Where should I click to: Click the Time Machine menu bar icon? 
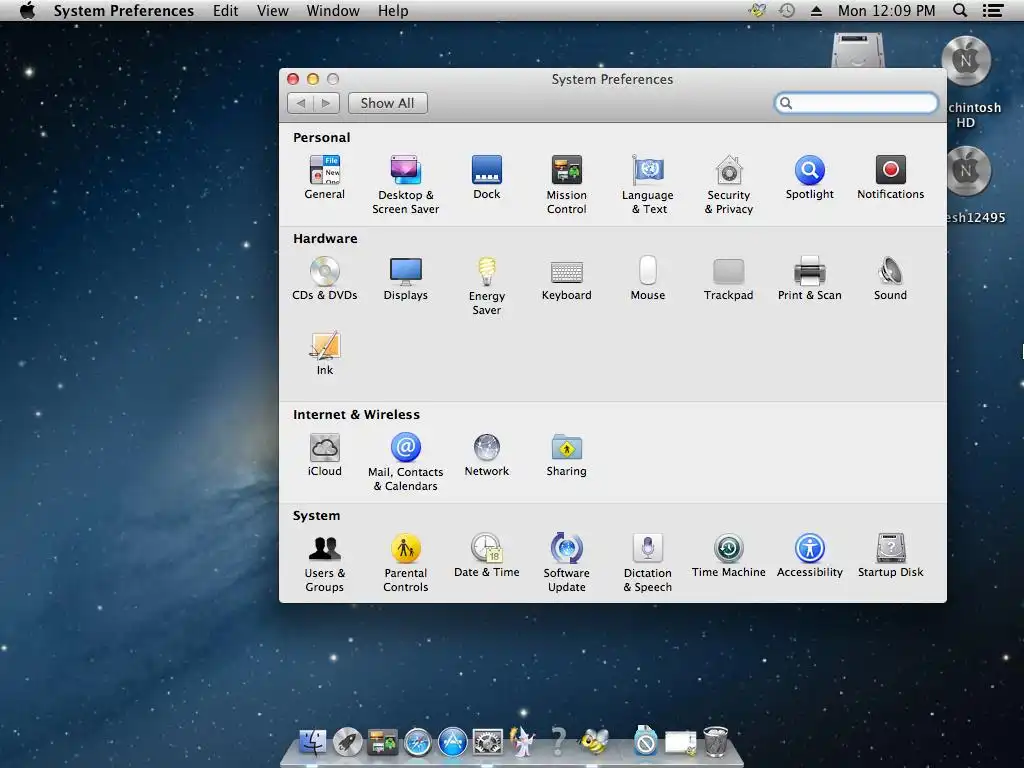(787, 10)
